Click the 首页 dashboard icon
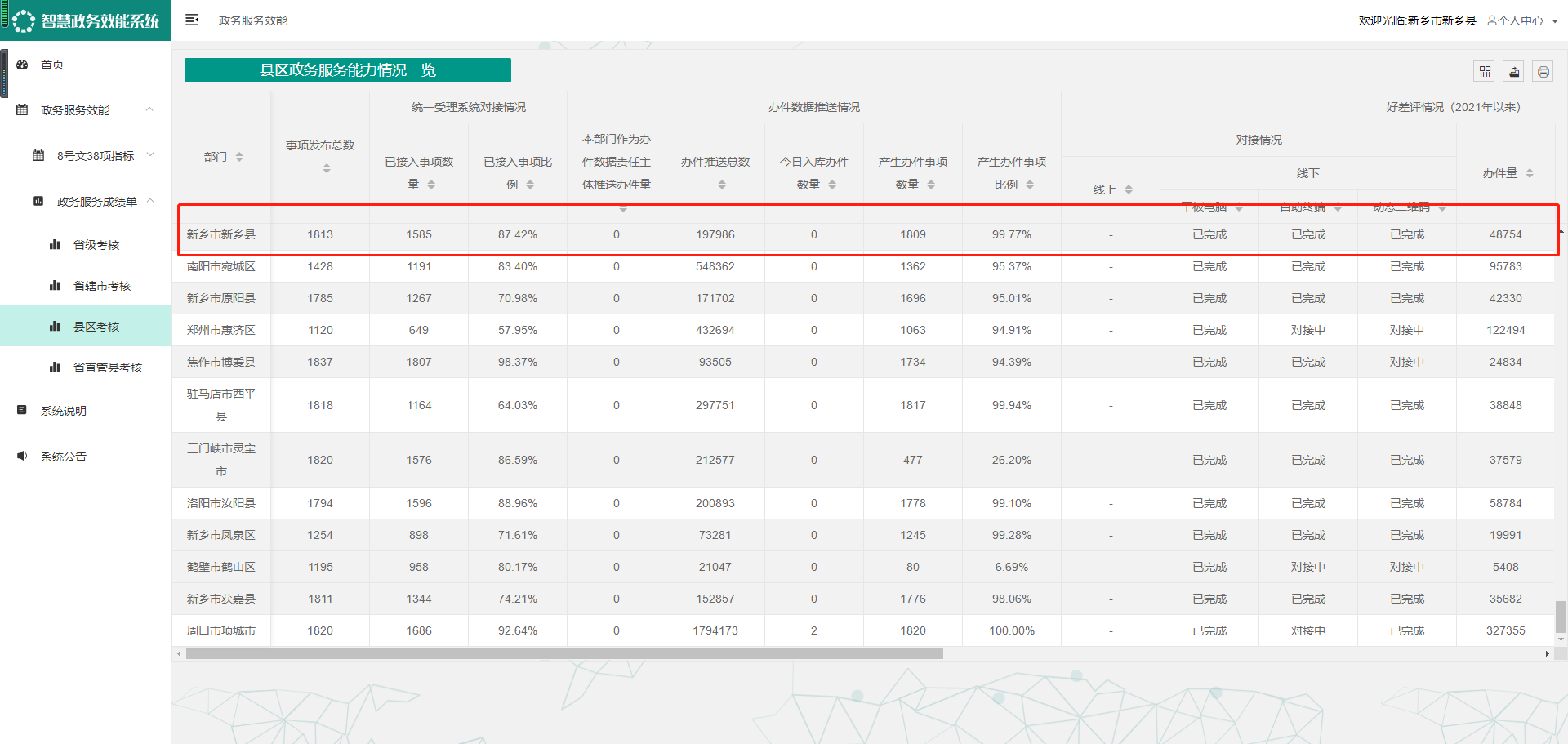1568x744 pixels. 23,65
